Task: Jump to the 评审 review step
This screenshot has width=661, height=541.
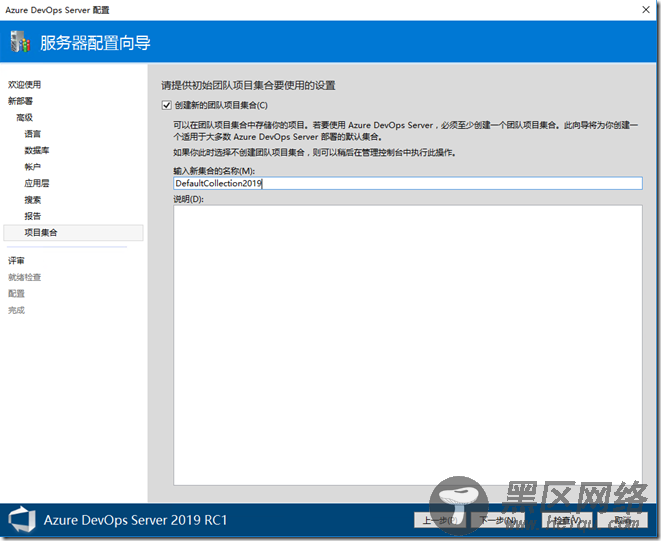Action: pyautogui.click(x=16, y=261)
